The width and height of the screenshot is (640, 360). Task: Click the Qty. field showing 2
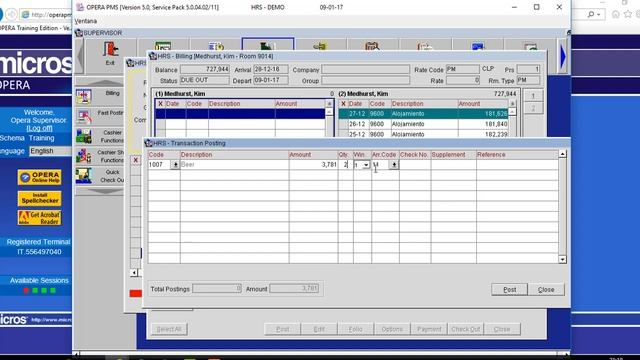(345, 164)
